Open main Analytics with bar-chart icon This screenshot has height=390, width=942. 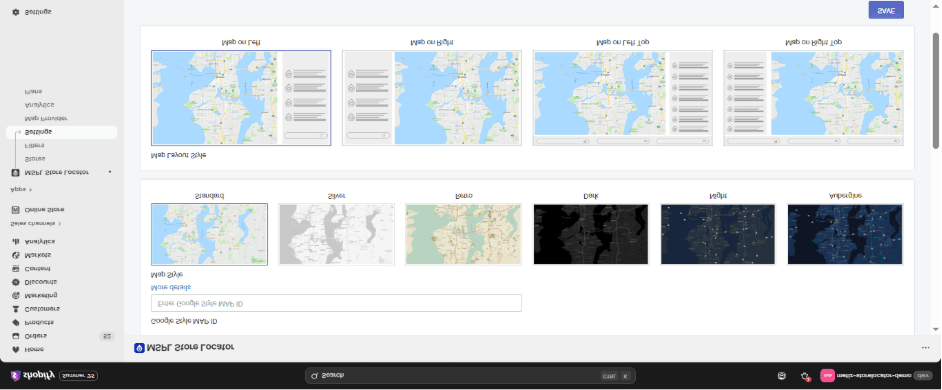click(x=39, y=242)
